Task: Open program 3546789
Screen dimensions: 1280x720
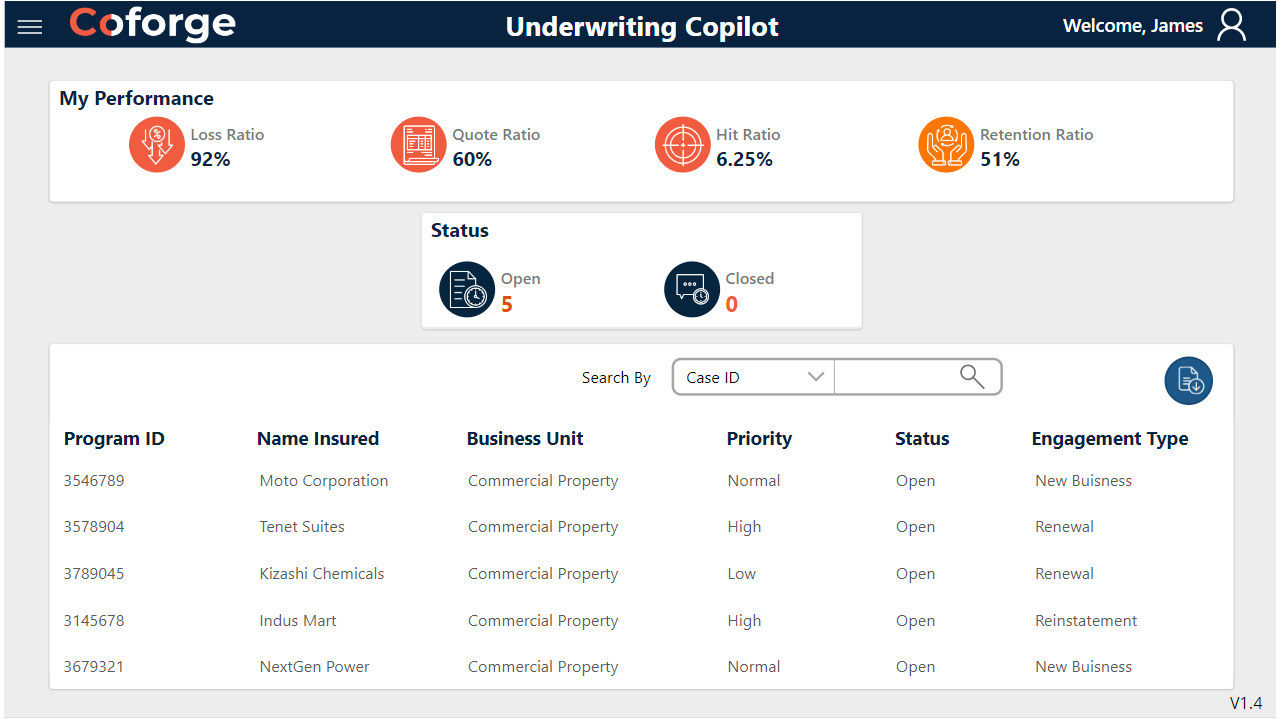Action: [x=94, y=481]
